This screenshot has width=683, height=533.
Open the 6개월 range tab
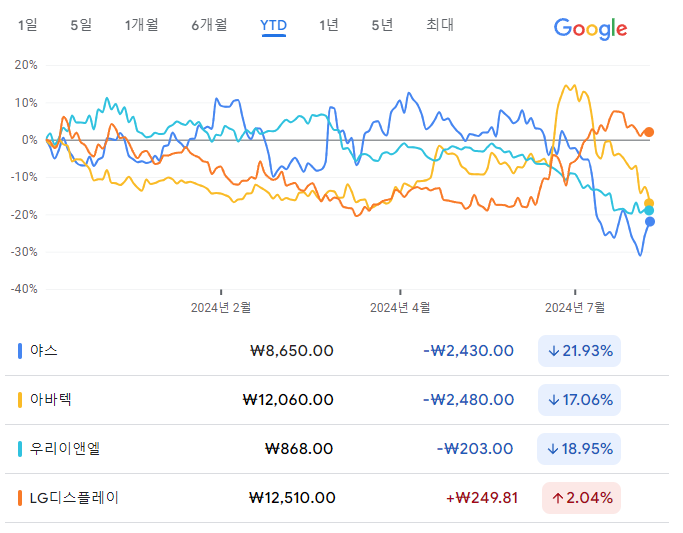point(210,25)
